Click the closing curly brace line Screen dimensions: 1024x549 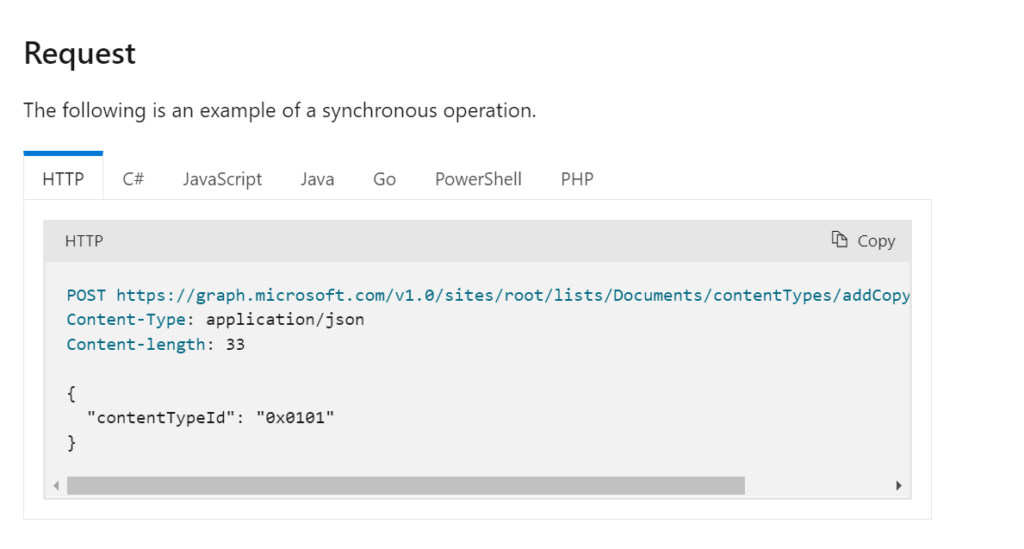71,443
